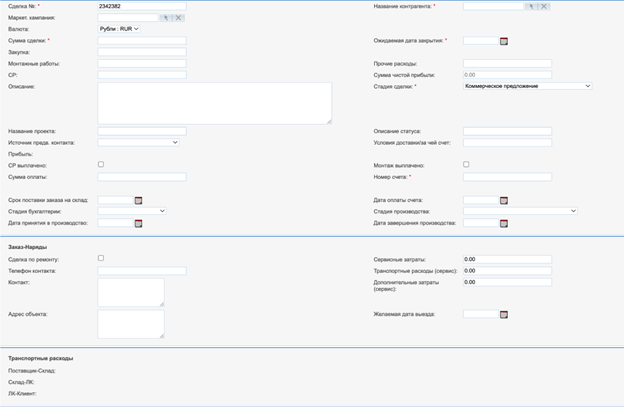
Task: Click select arrow for Название контрагента
Action: pyautogui.click(x=531, y=7)
